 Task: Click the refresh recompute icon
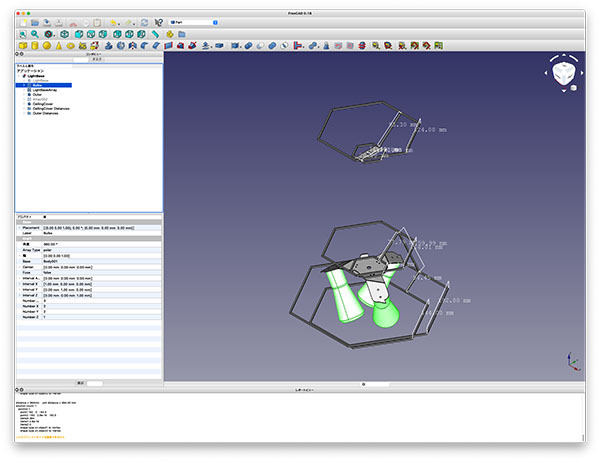point(146,20)
